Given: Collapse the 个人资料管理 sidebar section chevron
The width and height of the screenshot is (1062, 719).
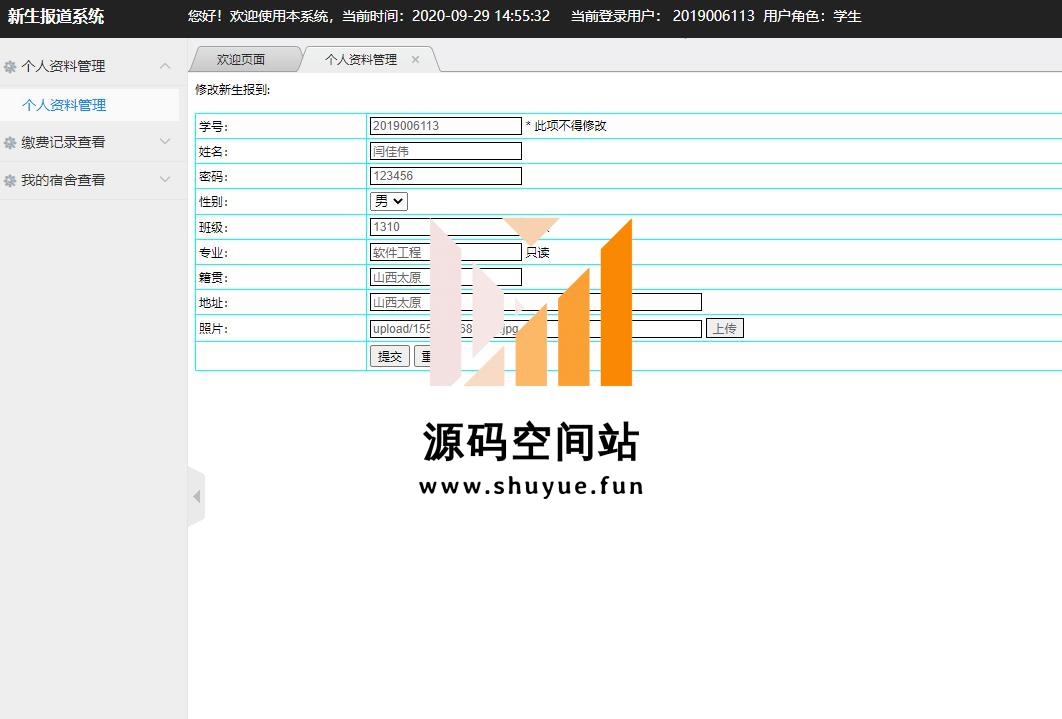Looking at the screenshot, I should coord(165,66).
